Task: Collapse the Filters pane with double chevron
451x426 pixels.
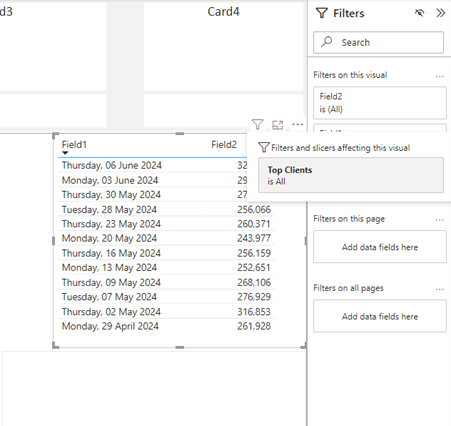Action: coord(440,13)
